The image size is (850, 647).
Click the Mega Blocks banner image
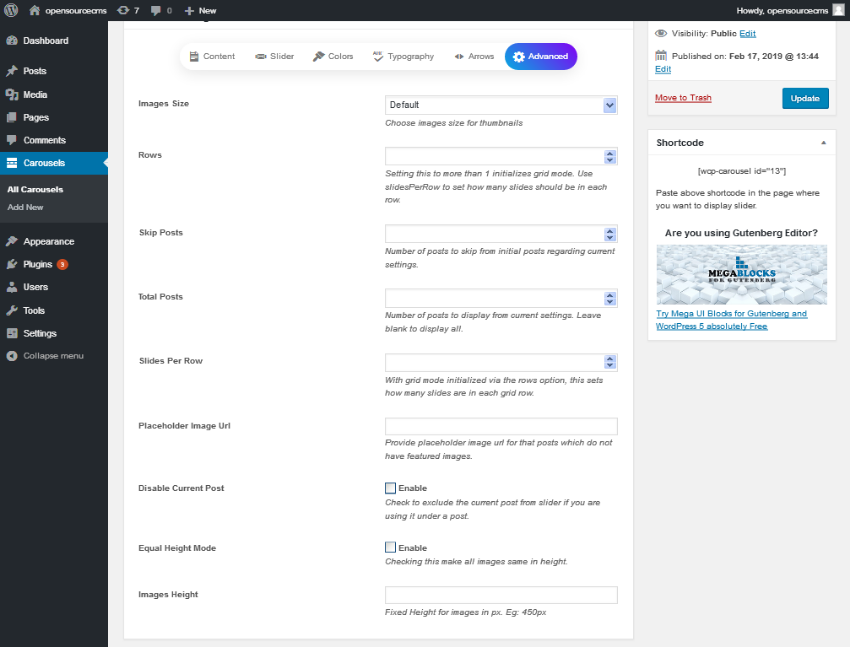[x=742, y=275]
